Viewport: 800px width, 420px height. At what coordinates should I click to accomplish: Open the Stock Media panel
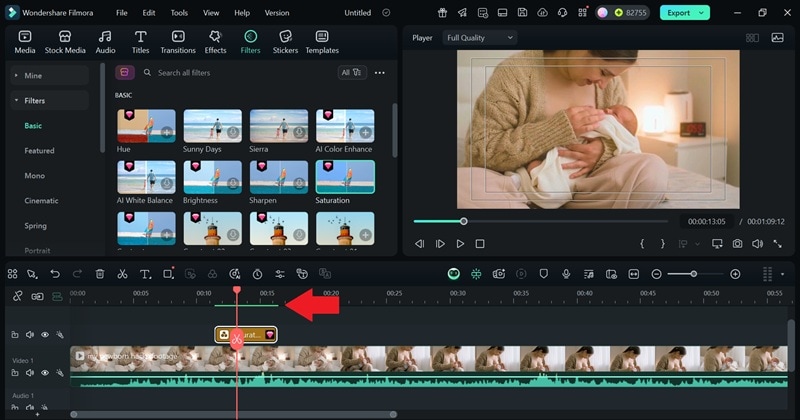tap(65, 42)
